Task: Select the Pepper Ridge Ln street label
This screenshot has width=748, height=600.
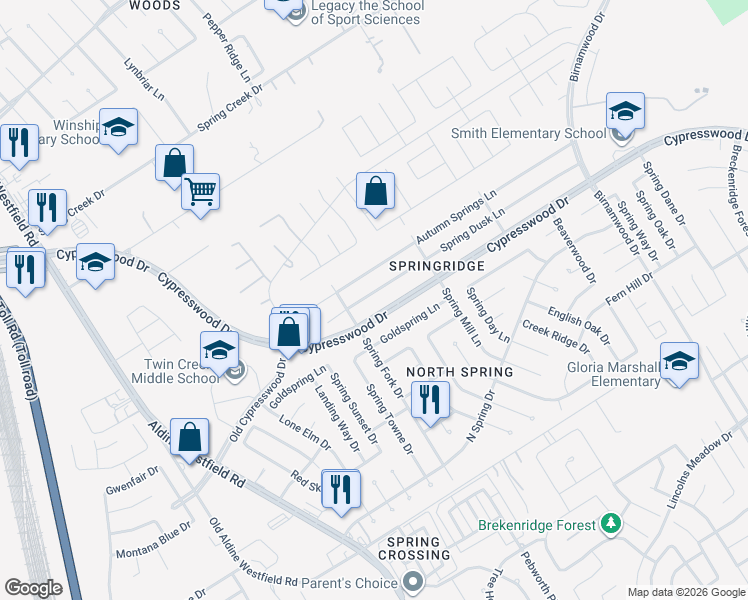Action: (x=227, y=47)
